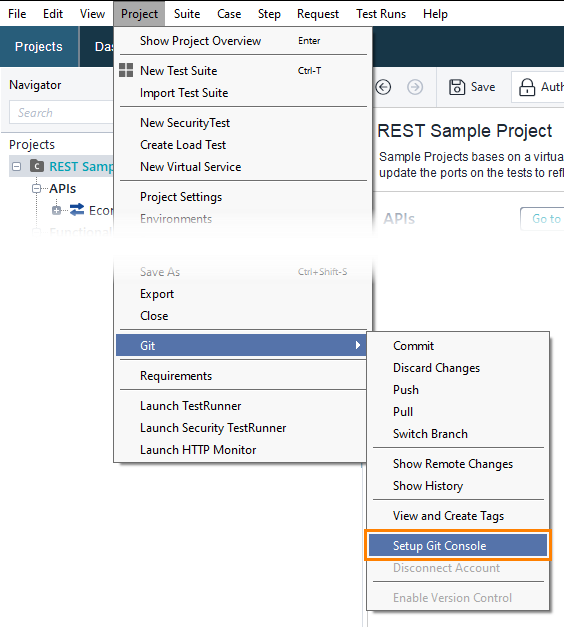Image resolution: width=564 pixels, height=627 pixels.
Task: Click the forward navigation arrow icon
Action: [x=415, y=87]
